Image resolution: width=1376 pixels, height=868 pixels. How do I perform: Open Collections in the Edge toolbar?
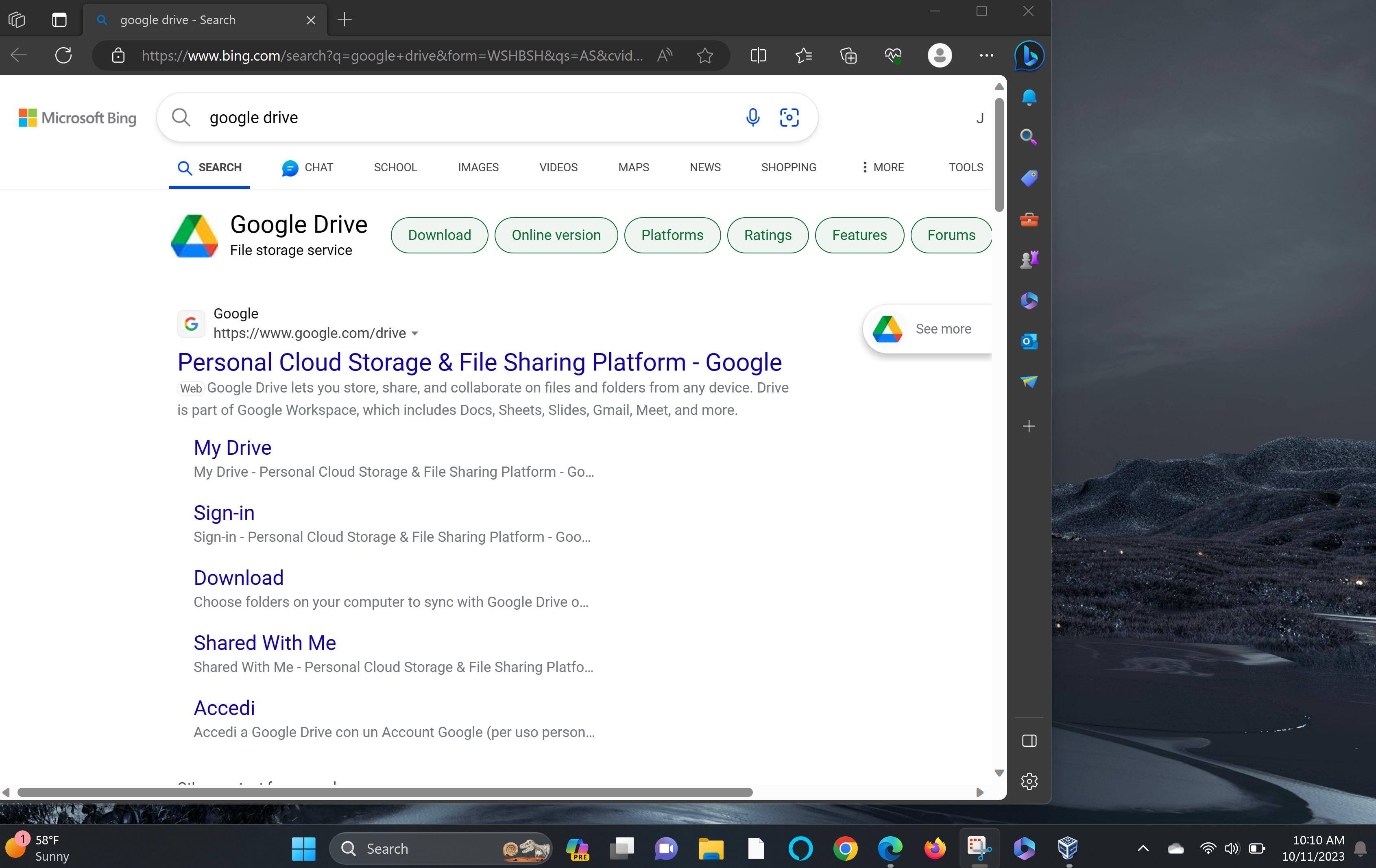pos(848,55)
